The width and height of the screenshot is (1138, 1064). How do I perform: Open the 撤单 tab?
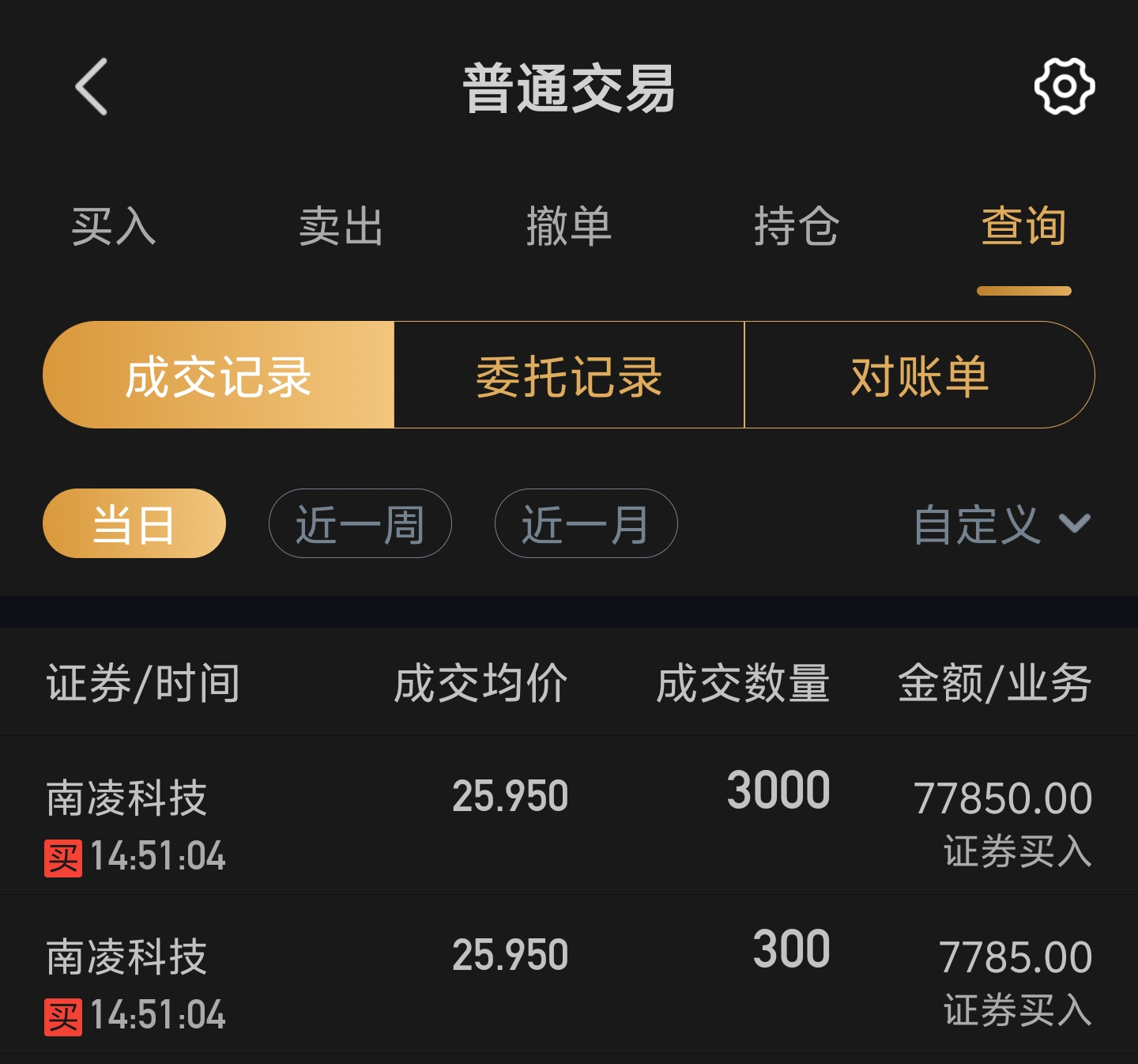click(x=569, y=227)
